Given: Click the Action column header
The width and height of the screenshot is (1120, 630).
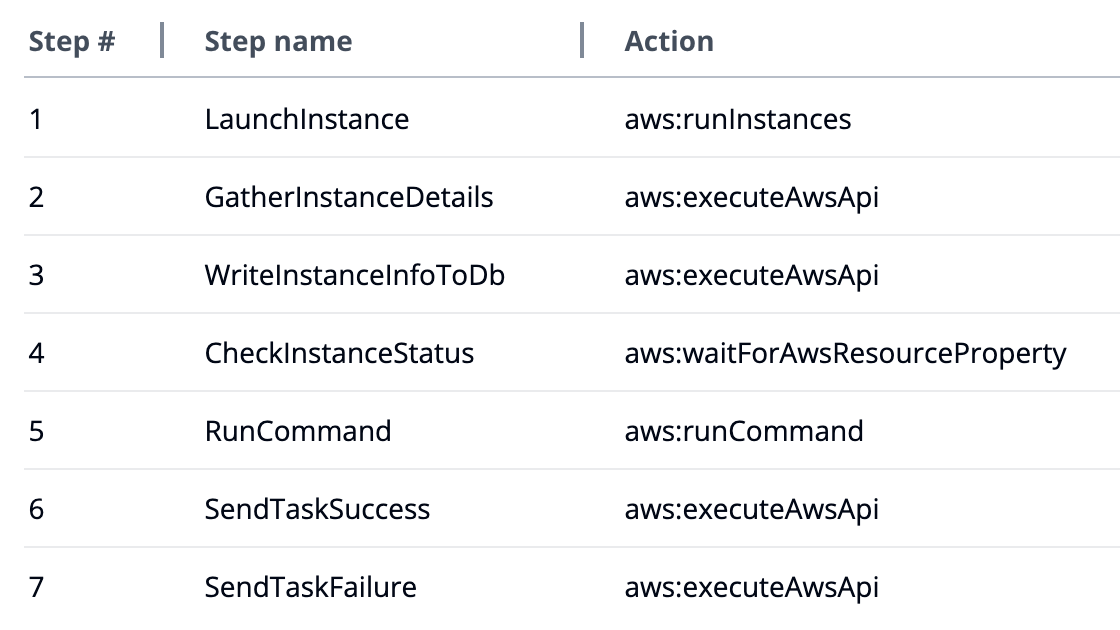Looking at the screenshot, I should click(x=669, y=42).
